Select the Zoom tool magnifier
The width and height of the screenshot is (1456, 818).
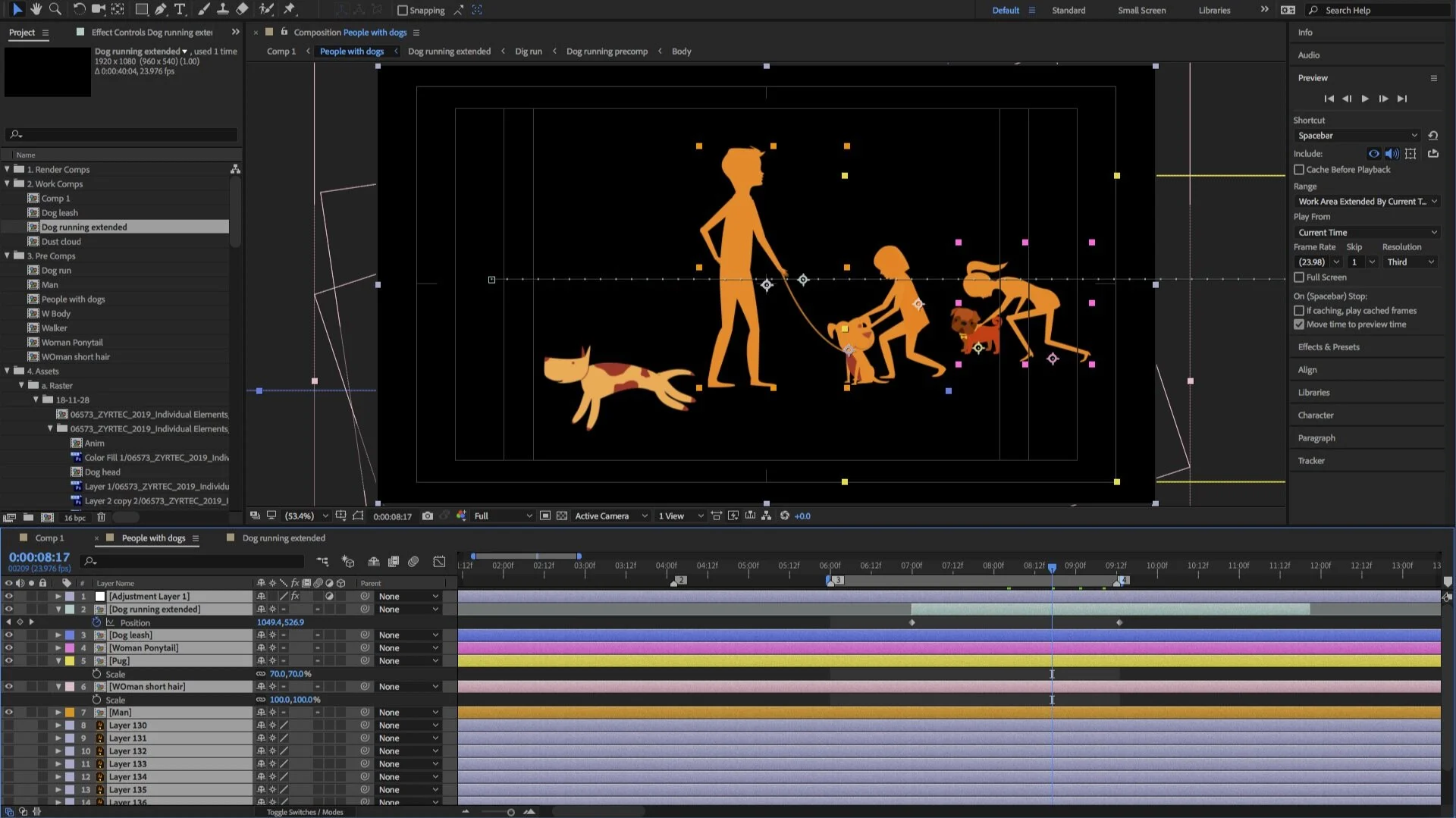55,9
